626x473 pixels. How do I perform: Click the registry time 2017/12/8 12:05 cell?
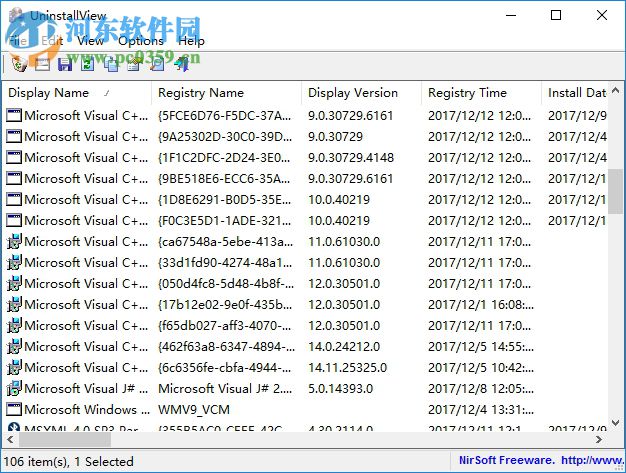[481, 388]
